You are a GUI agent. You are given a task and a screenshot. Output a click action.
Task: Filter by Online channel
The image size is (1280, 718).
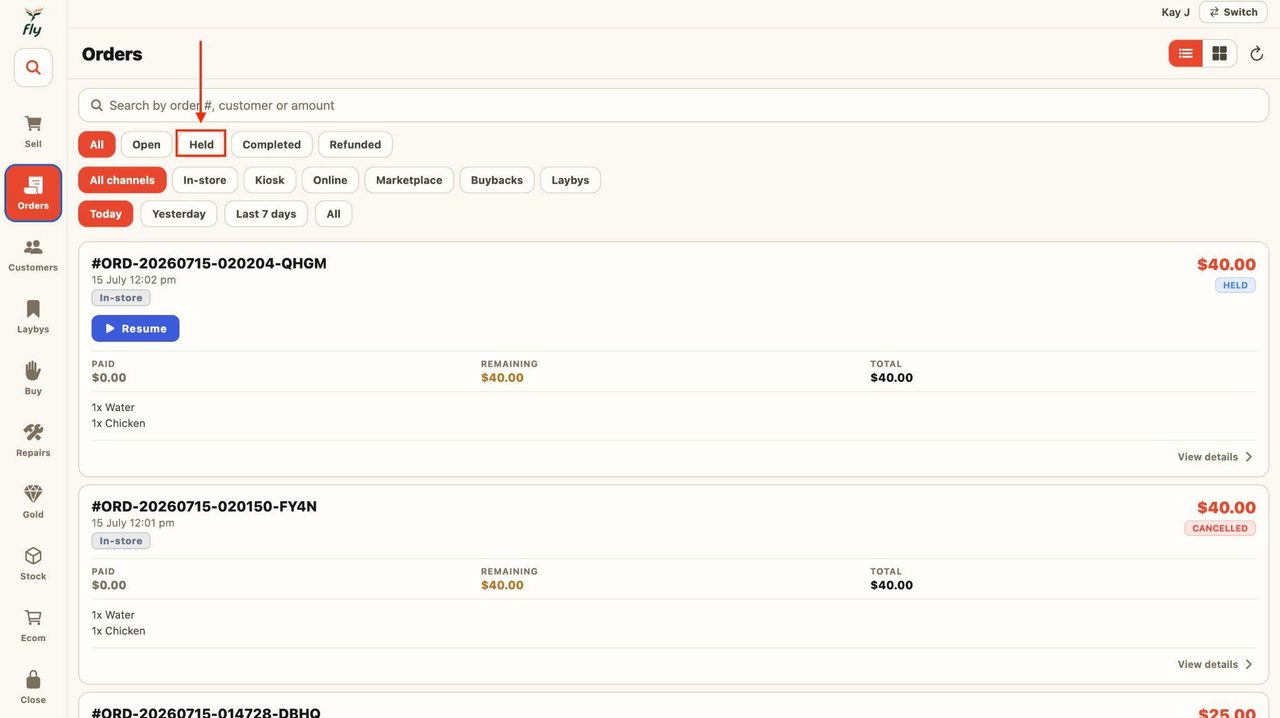pyautogui.click(x=330, y=180)
